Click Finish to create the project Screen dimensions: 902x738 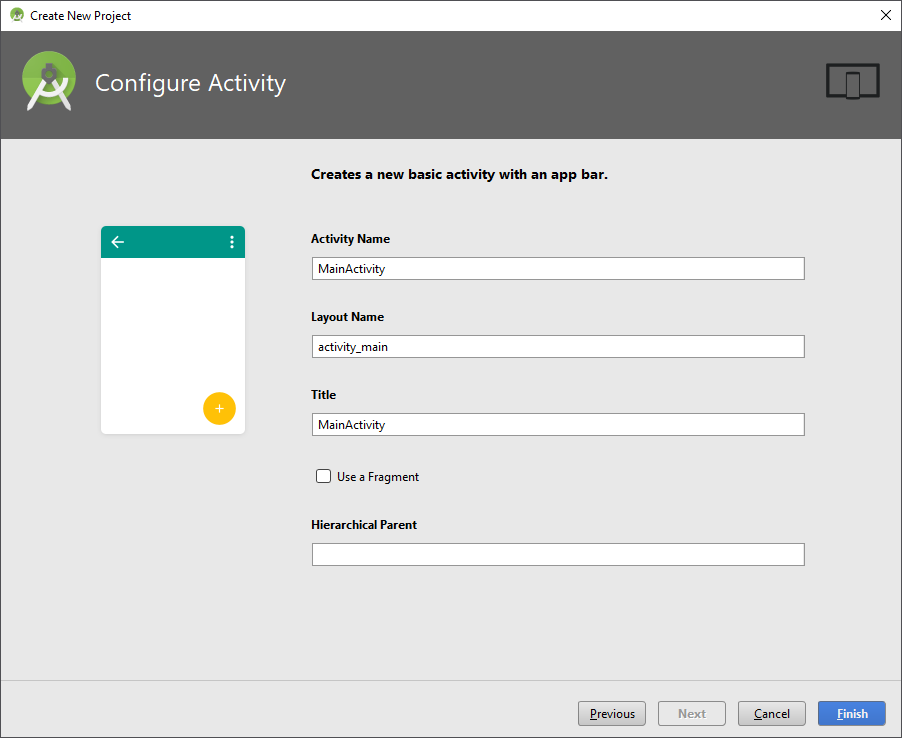coord(852,714)
